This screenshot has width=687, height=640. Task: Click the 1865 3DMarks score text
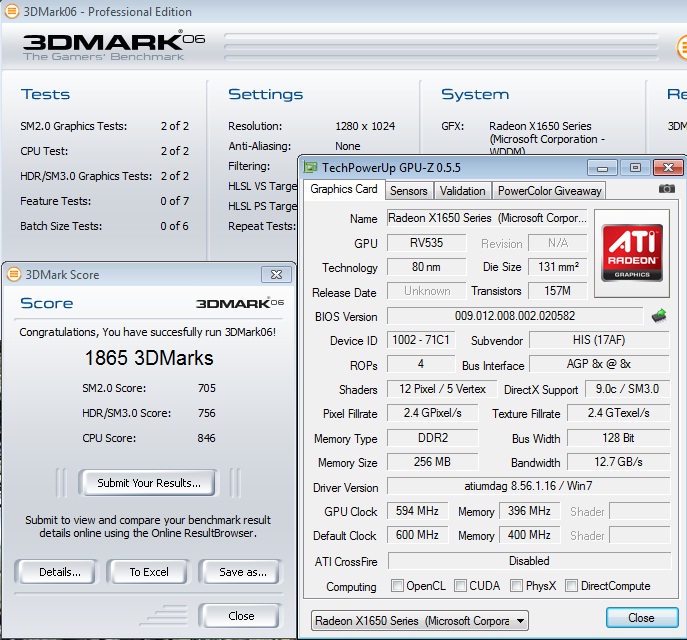(x=149, y=358)
